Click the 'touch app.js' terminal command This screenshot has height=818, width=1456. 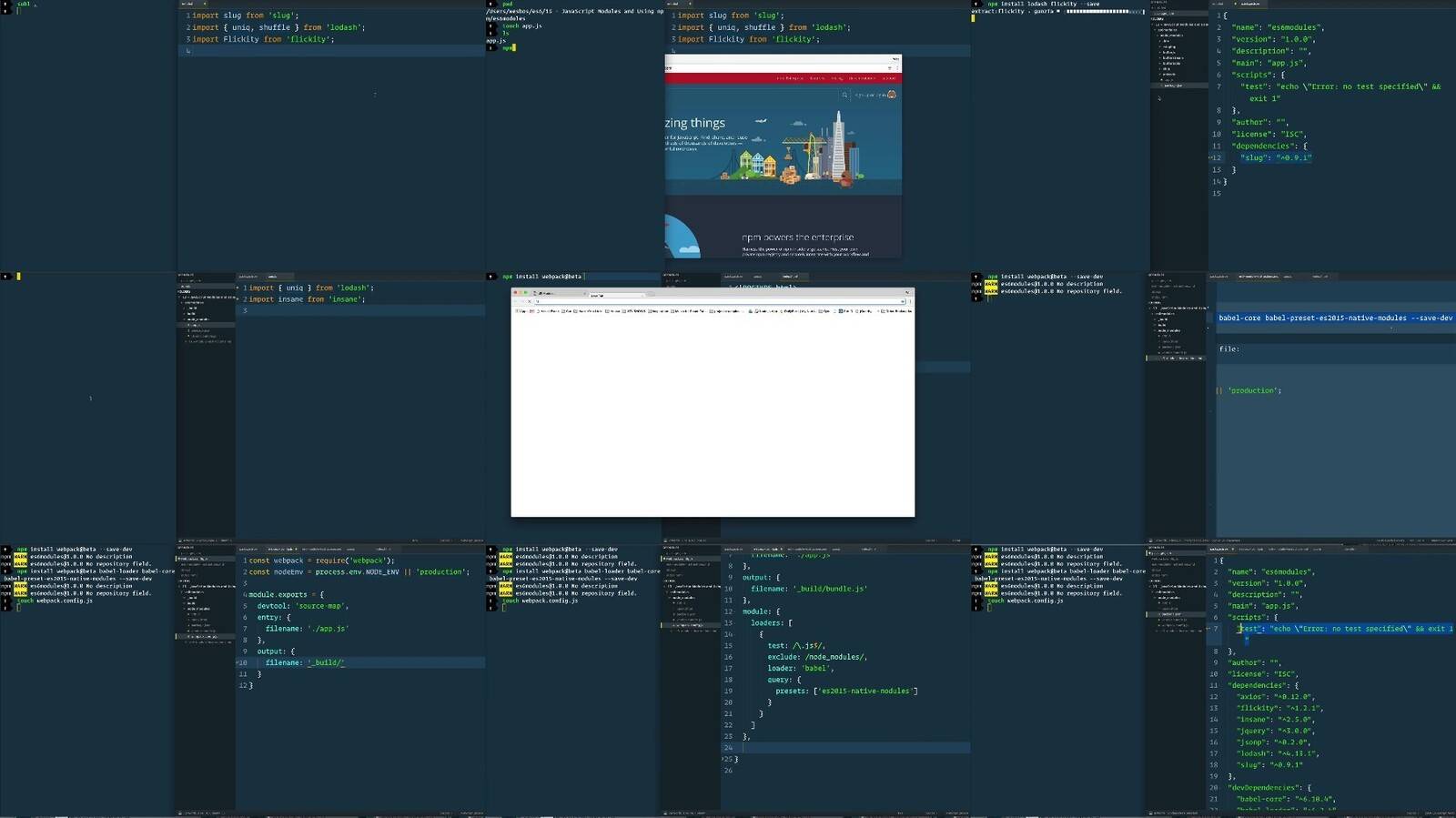tap(521, 25)
